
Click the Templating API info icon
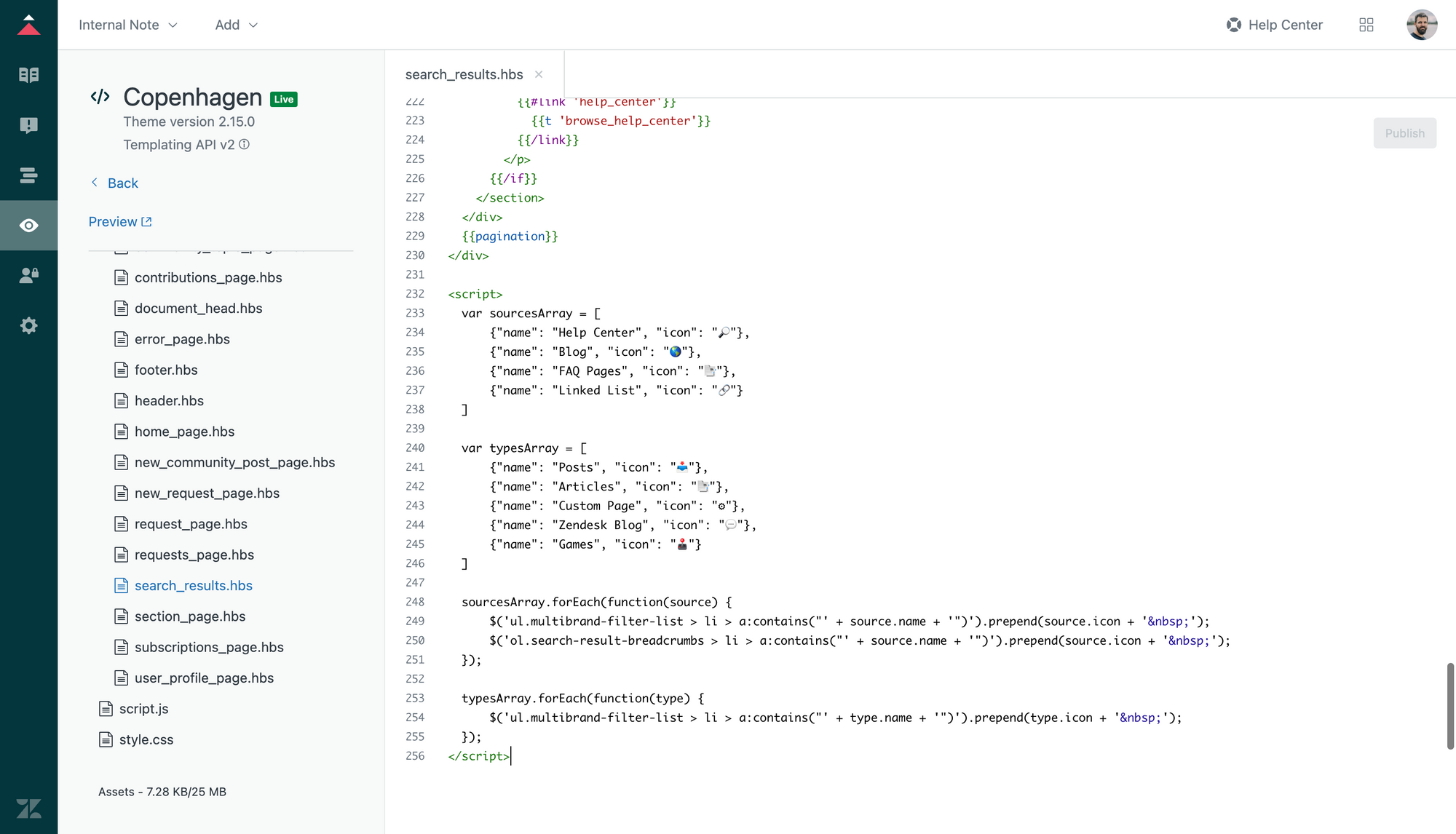tap(245, 145)
